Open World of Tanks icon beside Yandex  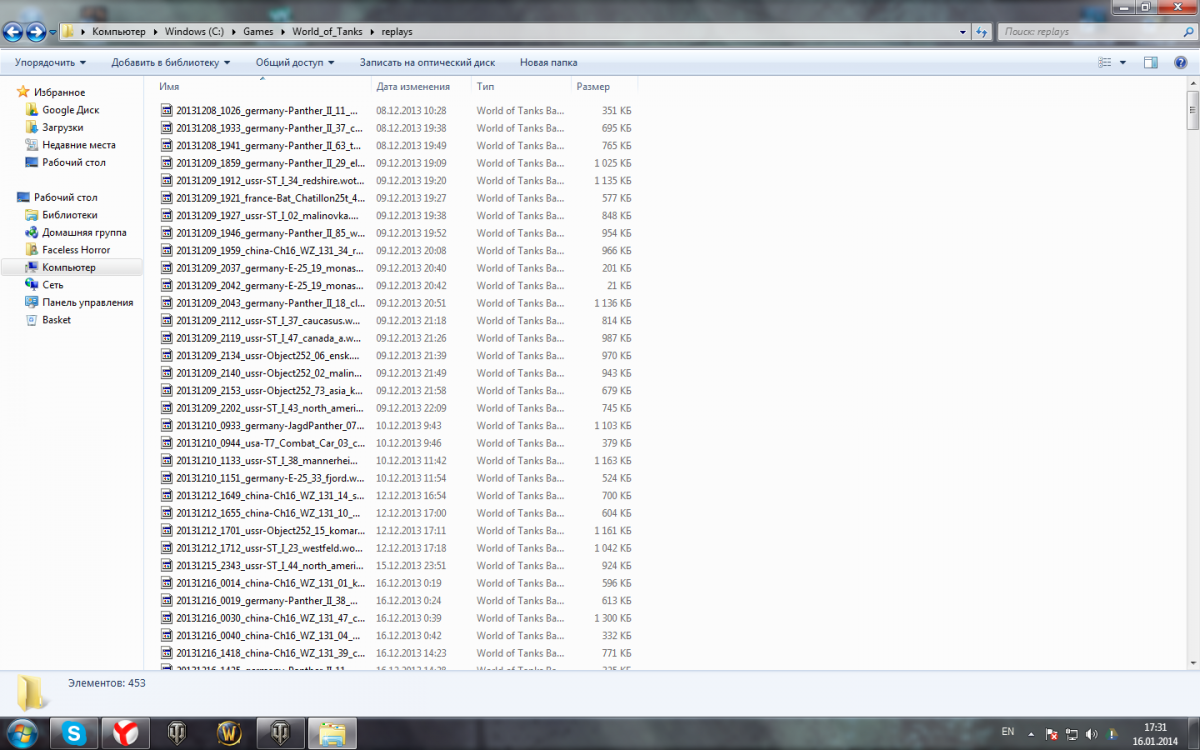coord(177,733)
